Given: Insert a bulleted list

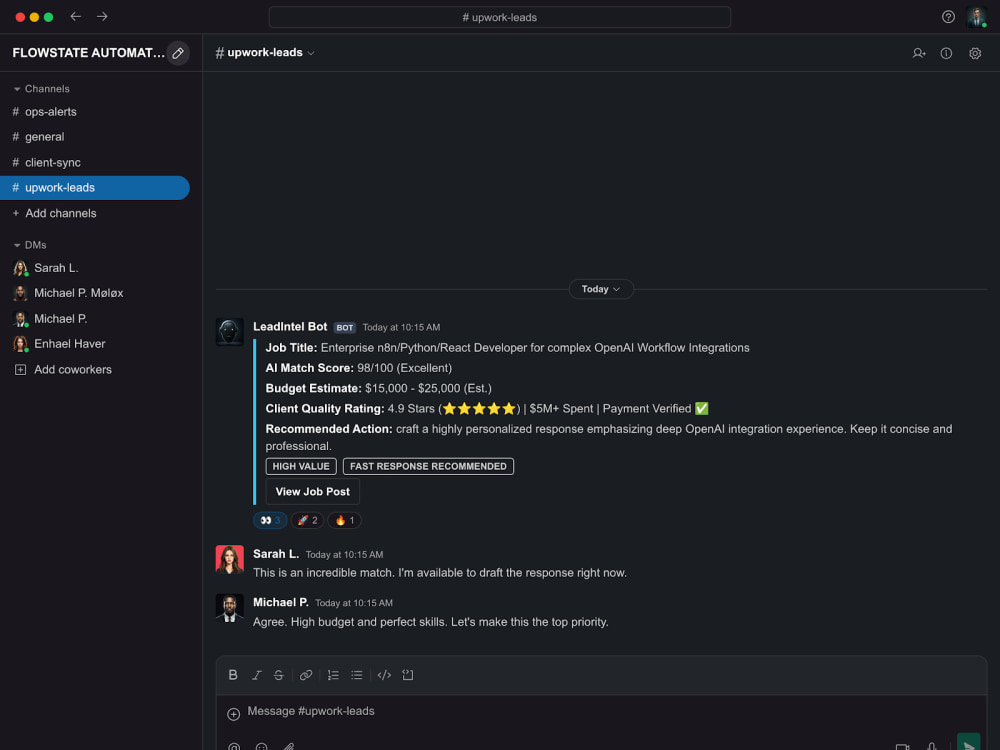Looking at the screenshot, I should 357,675.
